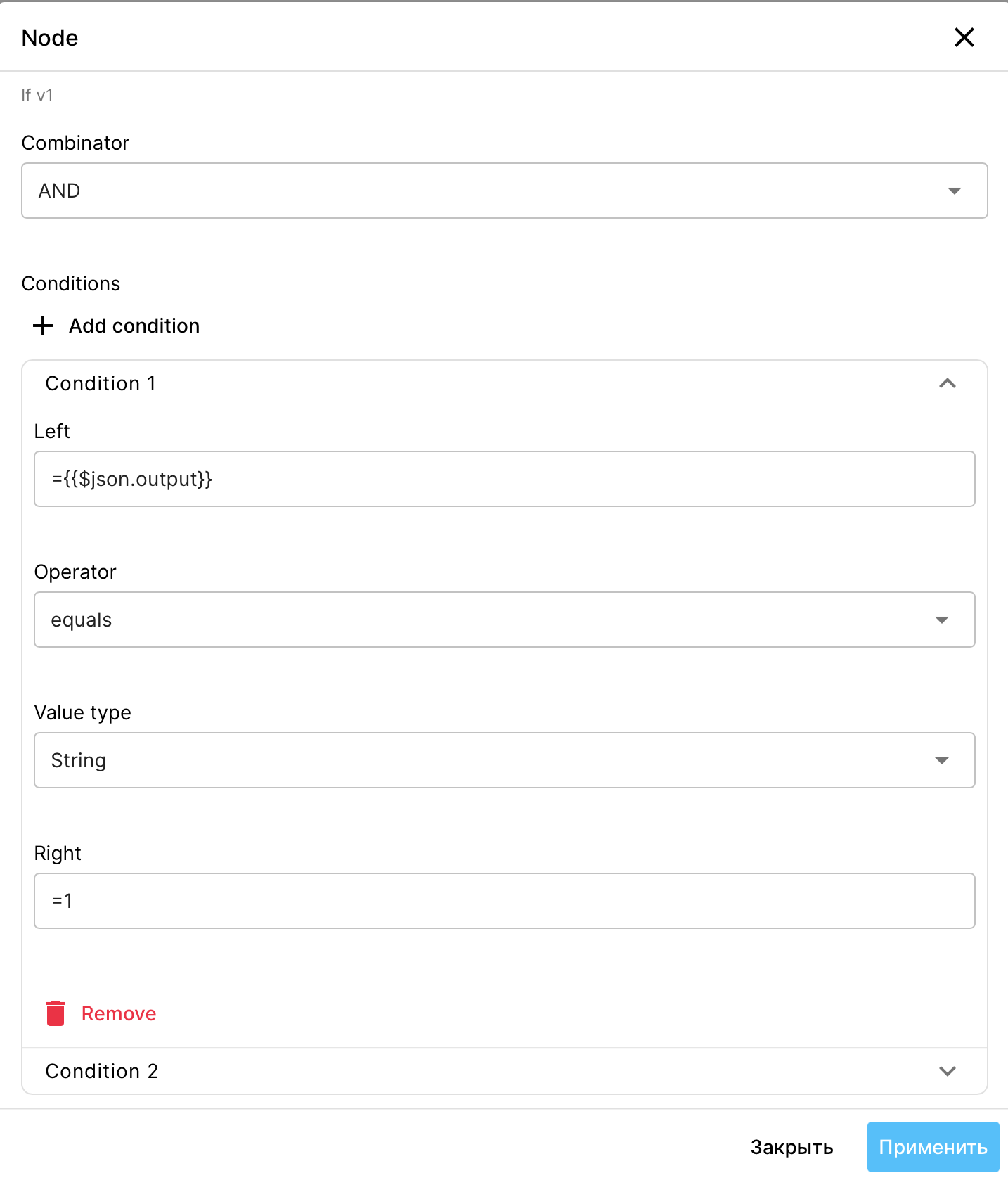Click the Add condition text

[134, 326]
